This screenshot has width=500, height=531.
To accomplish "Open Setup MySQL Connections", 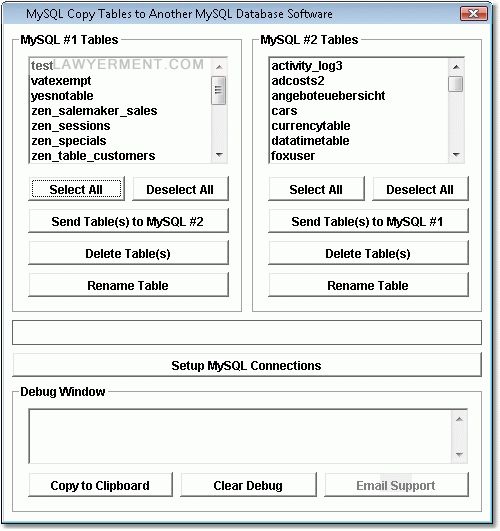I will click(x=247, y=365).
